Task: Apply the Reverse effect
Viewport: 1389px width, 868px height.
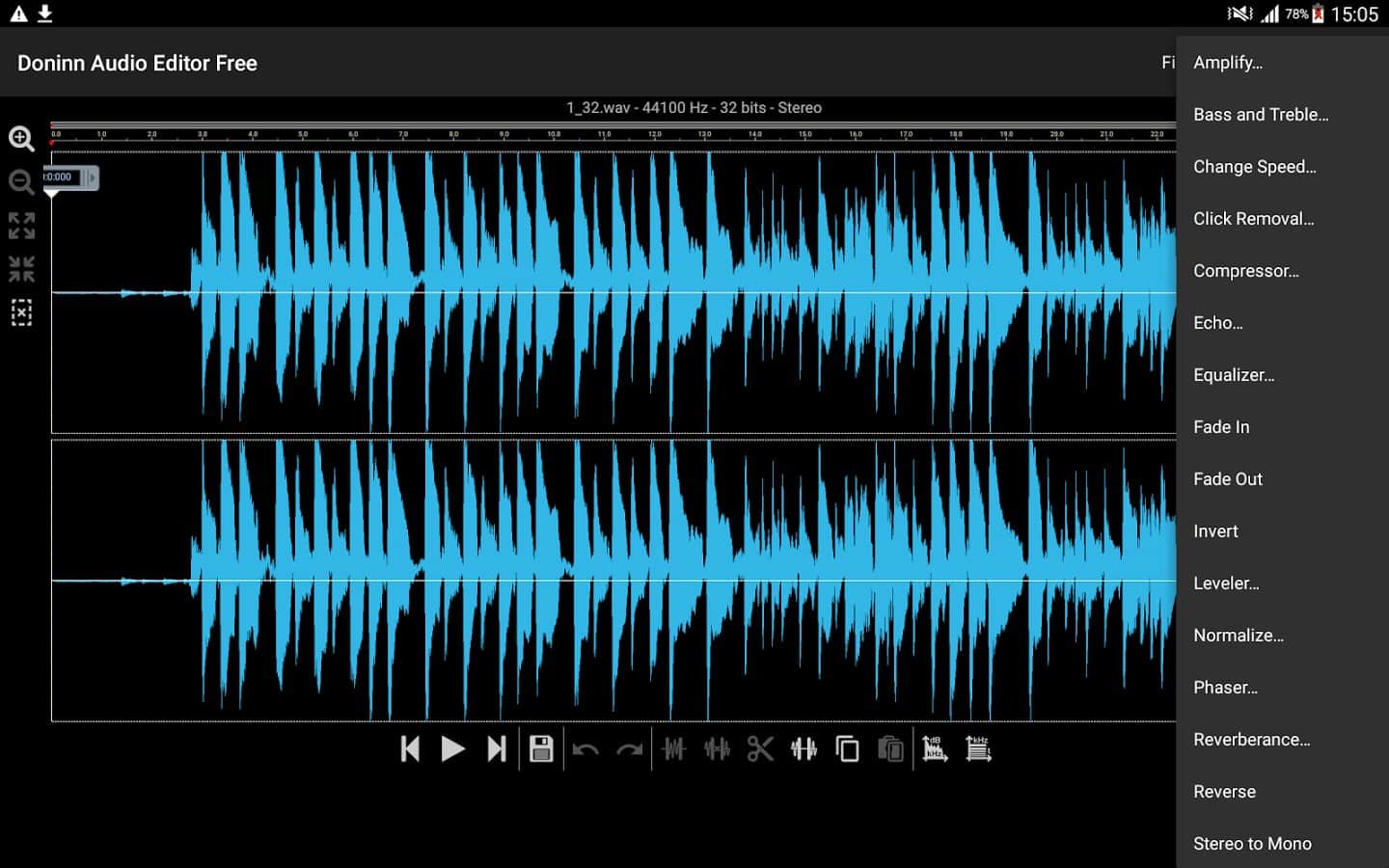Action: click(x=1224, y=792)
